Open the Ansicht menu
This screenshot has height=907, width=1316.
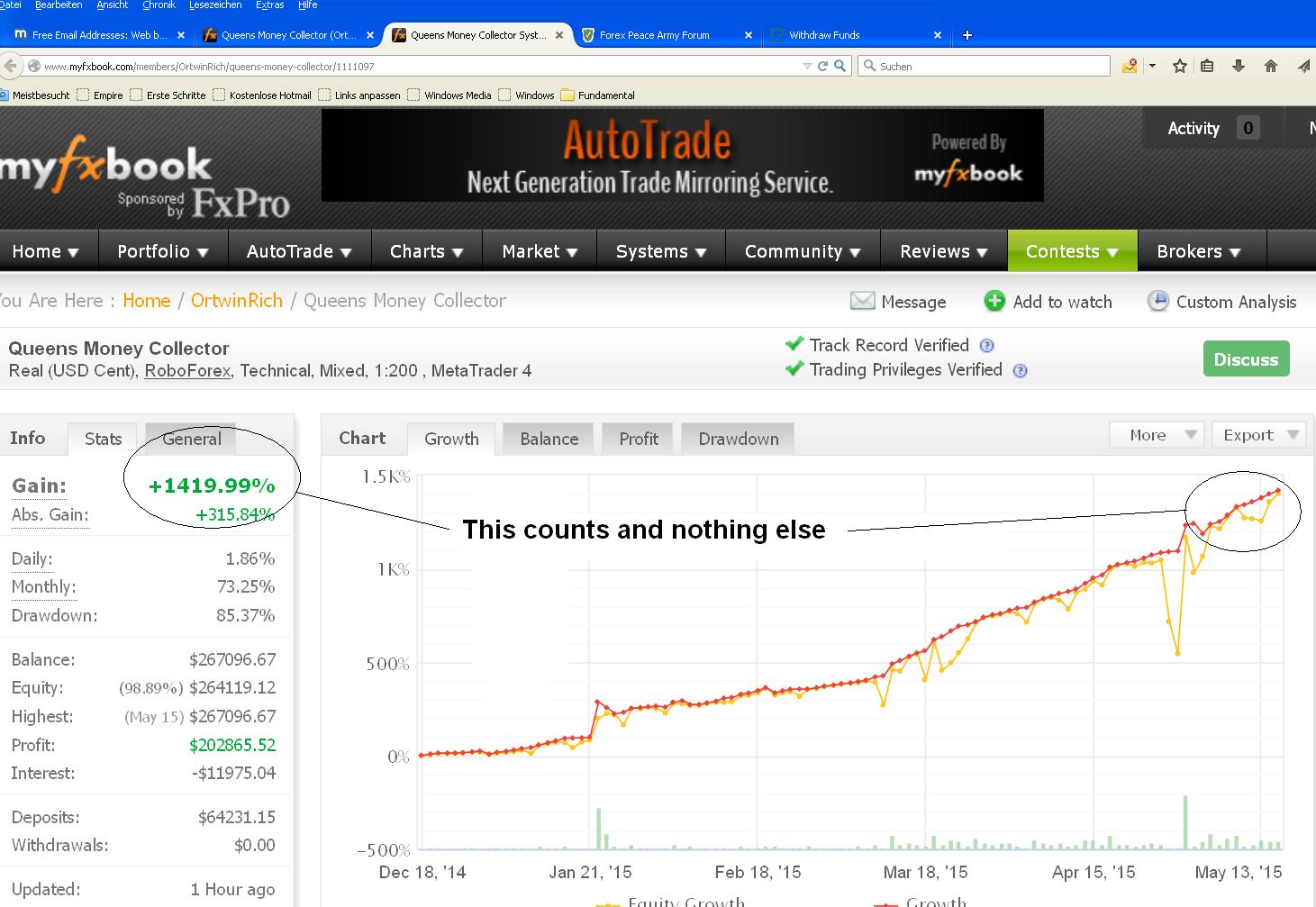[112, 5]
